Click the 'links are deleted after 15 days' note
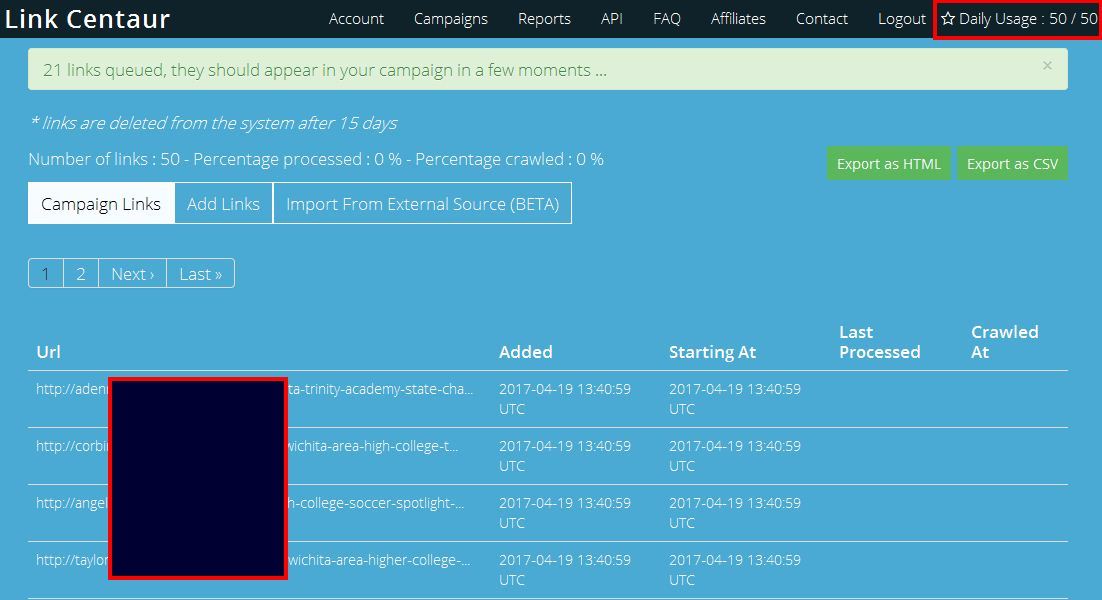 click(x=214, y=123)
